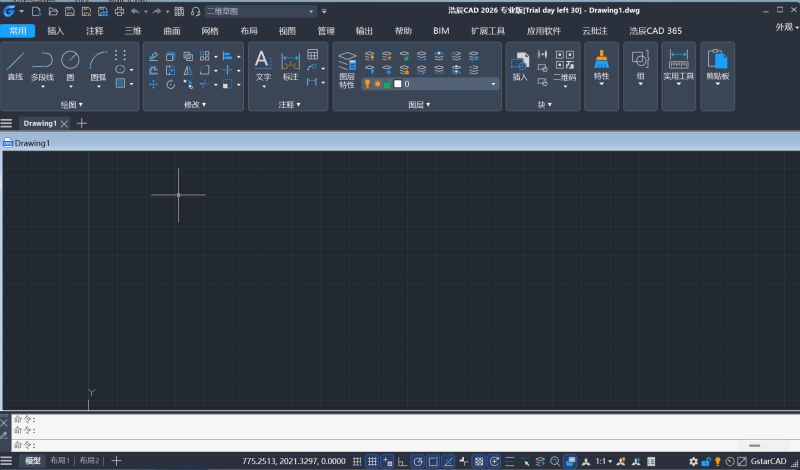The height and width of the screenshot is (470, 800).
Task: Click the Insert block (插入) icon
Action: [520, 66]
